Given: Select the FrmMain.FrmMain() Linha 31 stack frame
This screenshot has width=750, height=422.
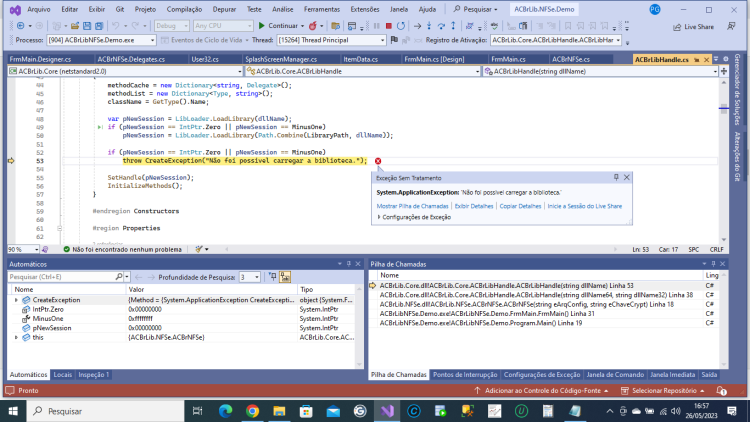Looking at the screenshot, I should 487,314.
